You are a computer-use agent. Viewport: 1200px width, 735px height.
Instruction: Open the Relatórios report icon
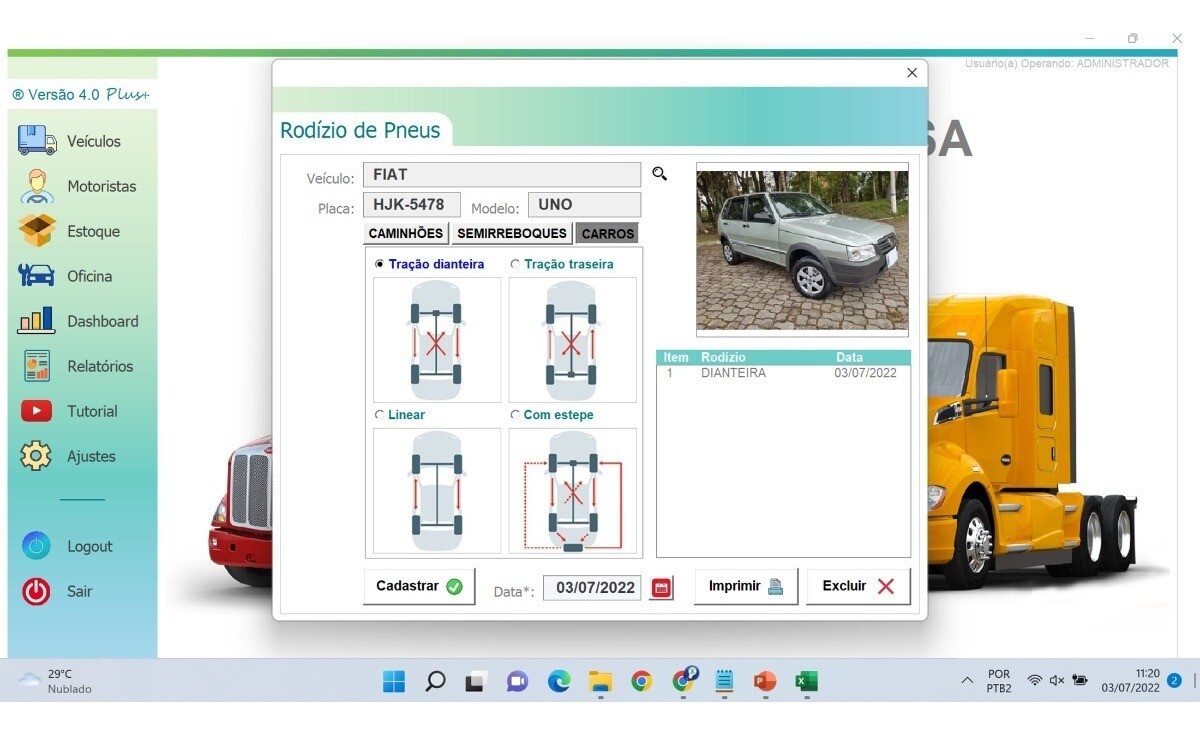[37, 366]
